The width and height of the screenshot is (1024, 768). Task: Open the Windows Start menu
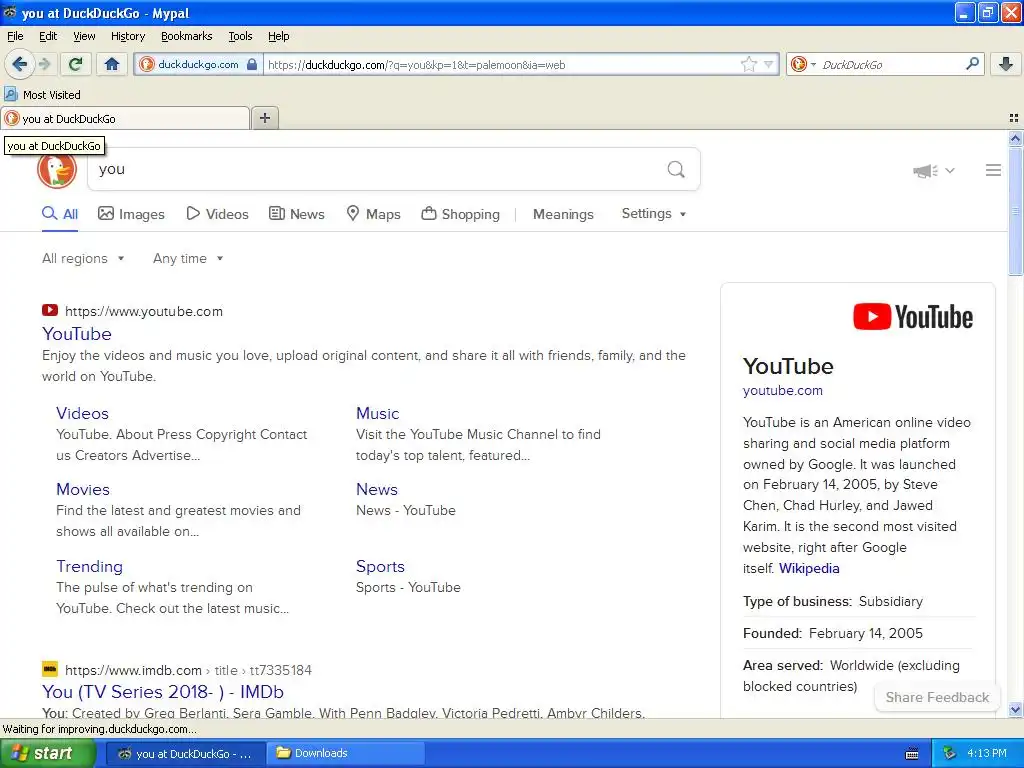tap(47, 753)
